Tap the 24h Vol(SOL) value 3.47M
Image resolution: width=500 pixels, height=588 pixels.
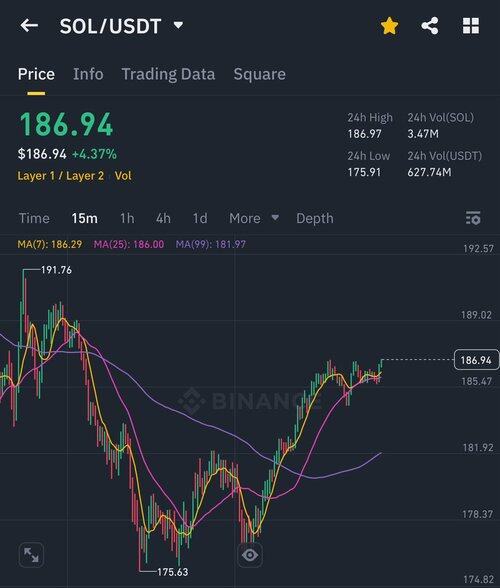tap(423, 134)
